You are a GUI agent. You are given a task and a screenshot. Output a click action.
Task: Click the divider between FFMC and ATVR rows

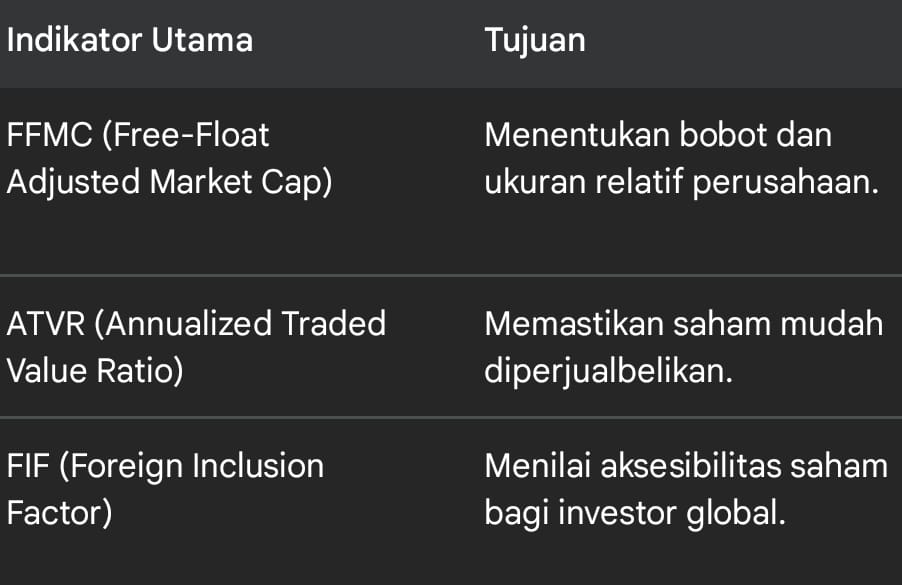tap(451, 275)
